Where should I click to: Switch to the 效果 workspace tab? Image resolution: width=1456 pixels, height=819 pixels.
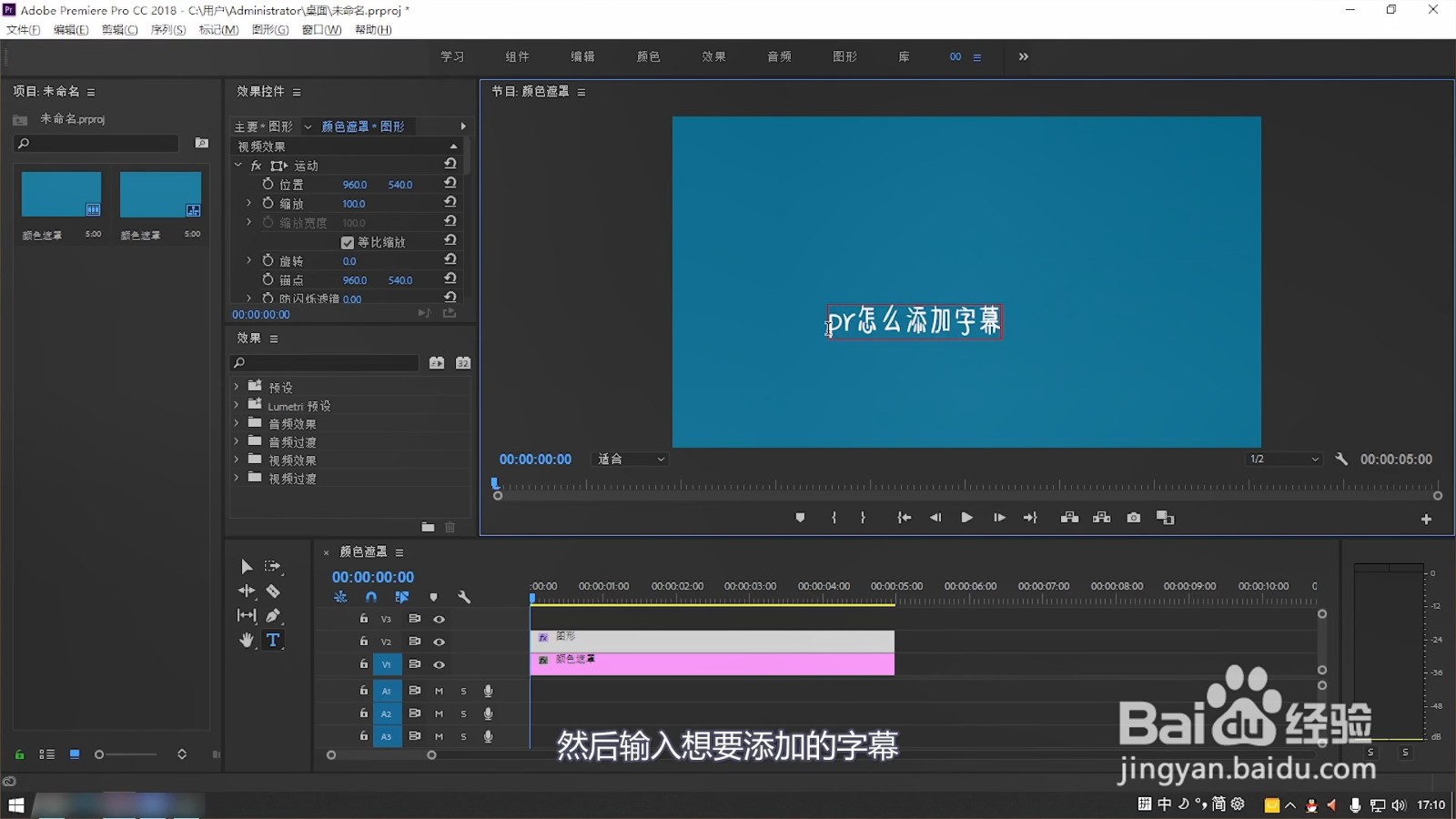click(x=713, y=56)
